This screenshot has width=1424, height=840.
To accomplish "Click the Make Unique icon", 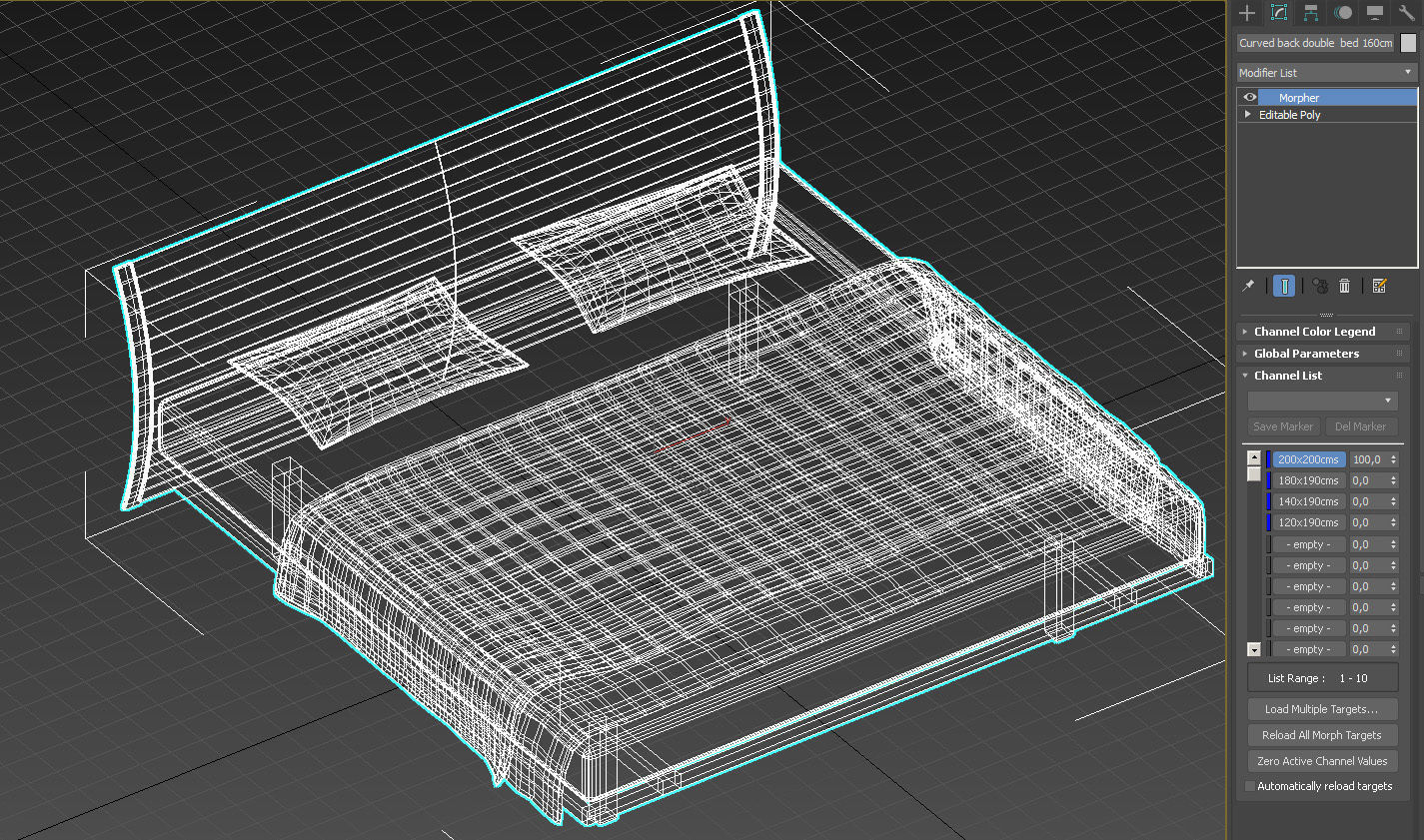I will click(x=1319, y=286).
